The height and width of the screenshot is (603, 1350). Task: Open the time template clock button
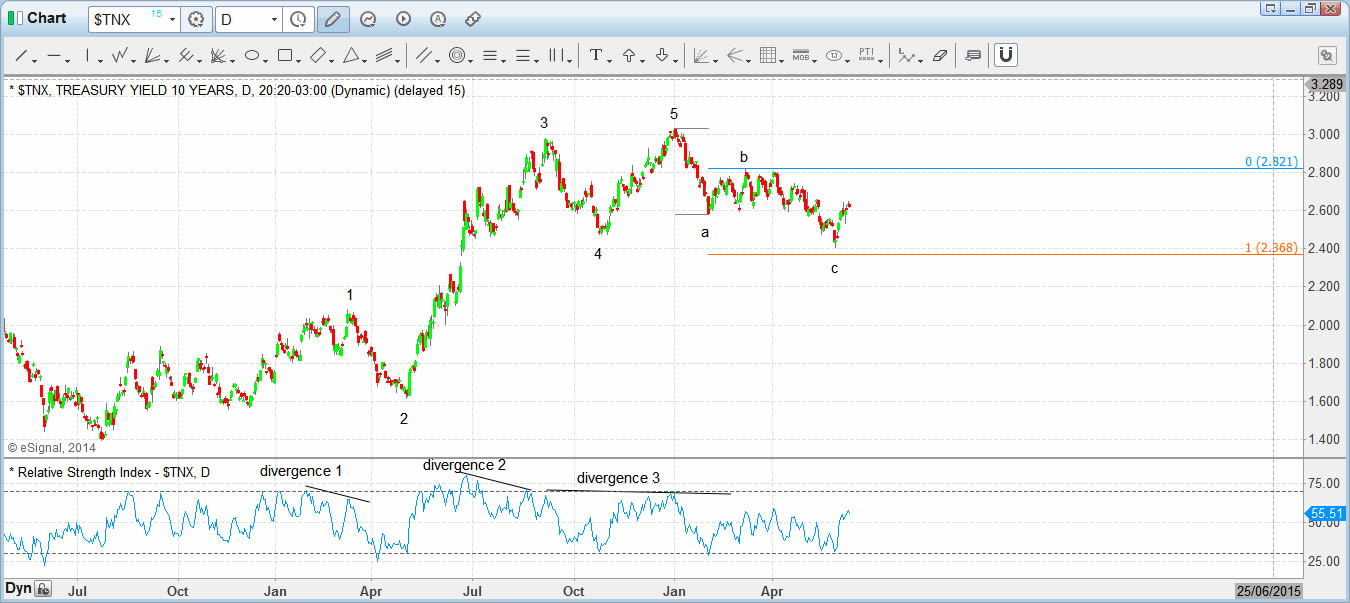point(298,19)
